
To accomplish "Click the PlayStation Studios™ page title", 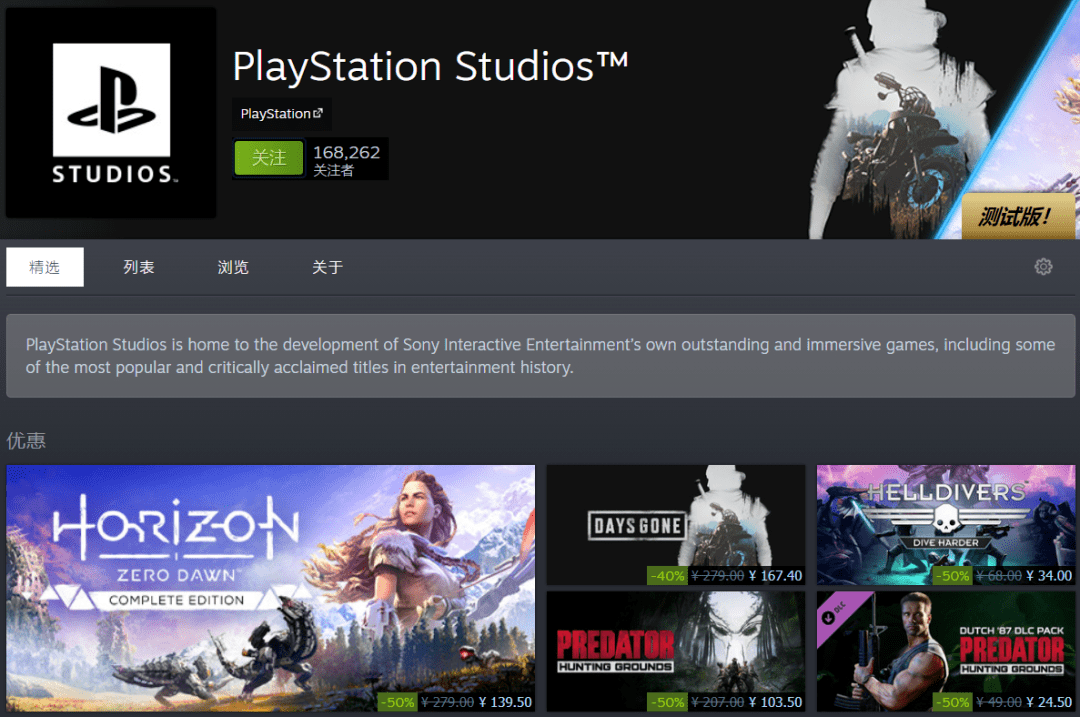I will 430,66.
